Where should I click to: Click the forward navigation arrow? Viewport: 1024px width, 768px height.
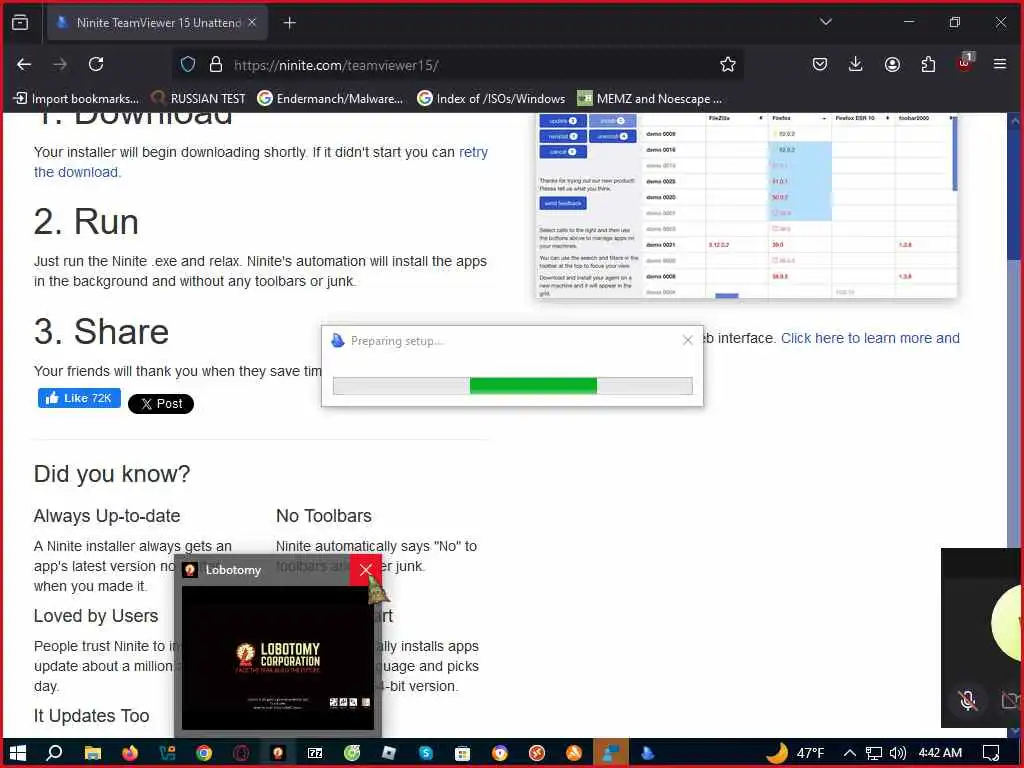(60, 64)
